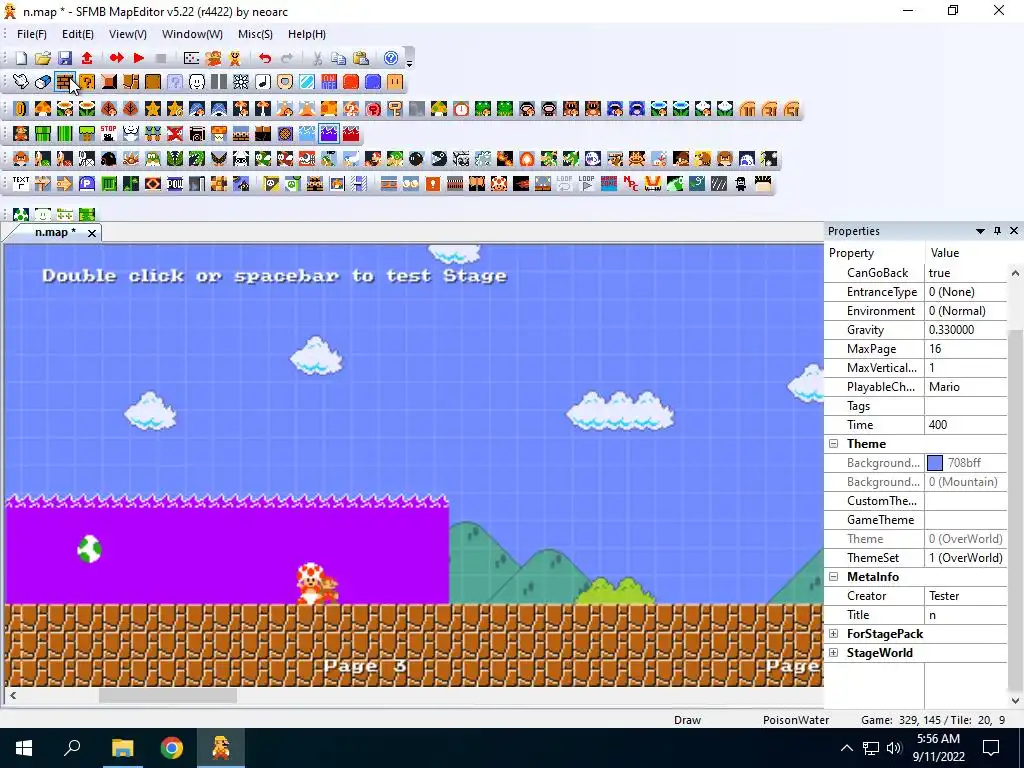This screenshot has width=1024, height=768.
Task: Select the Warp Zone object icon
Action: click(609, 184)
